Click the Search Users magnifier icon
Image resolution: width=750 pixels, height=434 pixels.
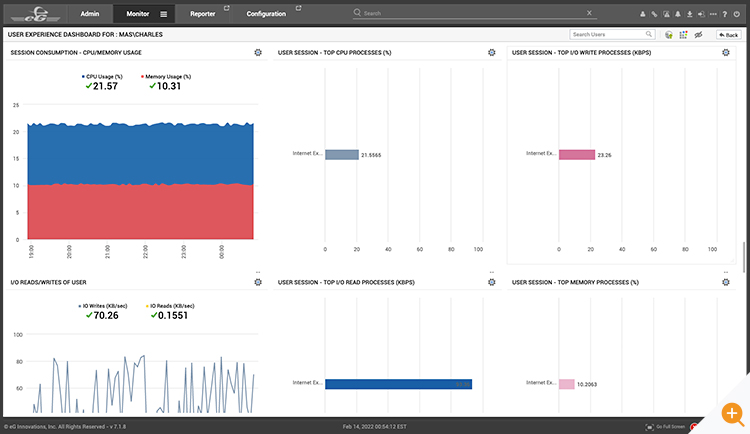649,34
